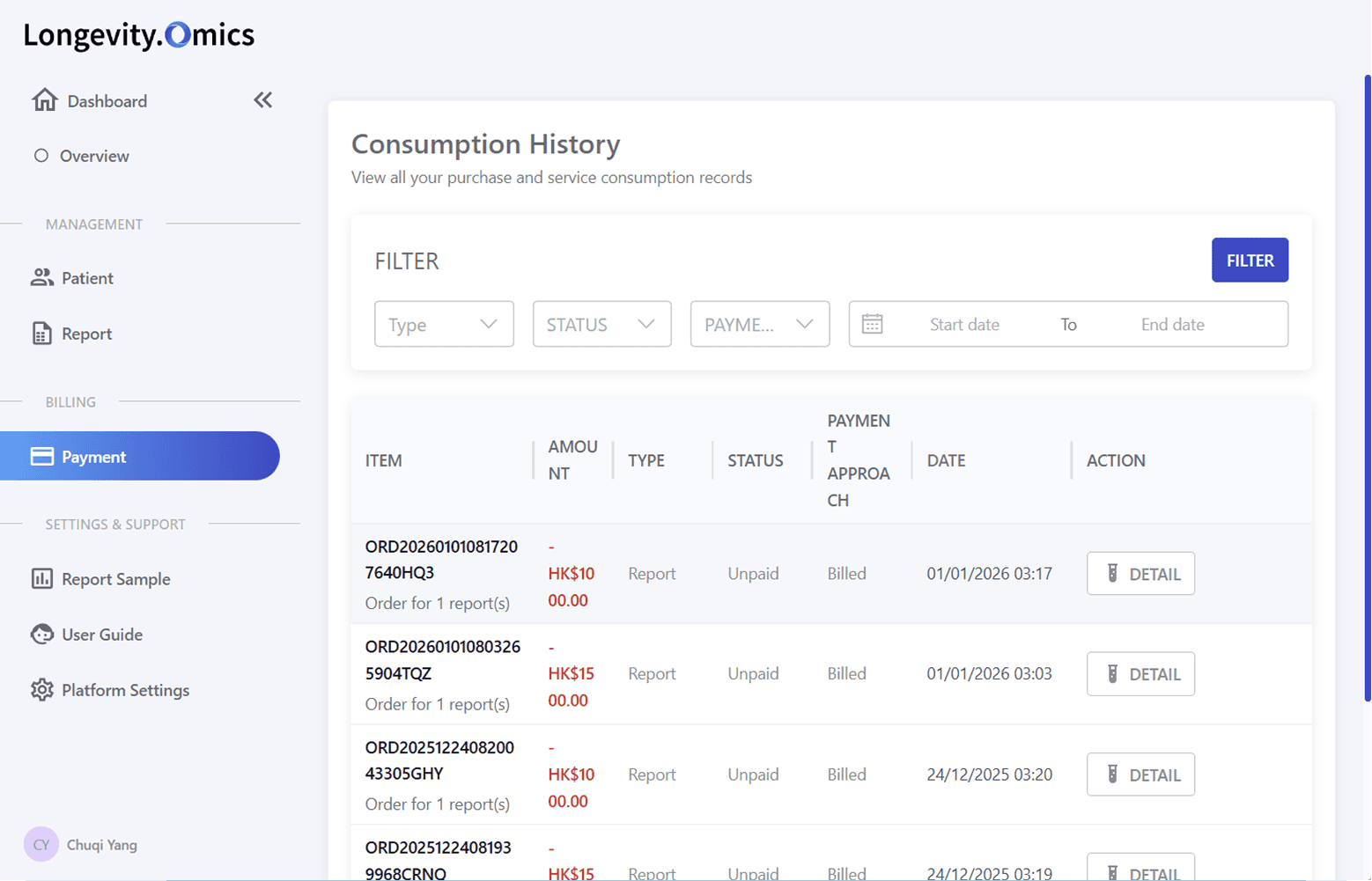Click the calendar icon in date range
The width and height of the screenshot is (1372, 881).
click(872, 324)
